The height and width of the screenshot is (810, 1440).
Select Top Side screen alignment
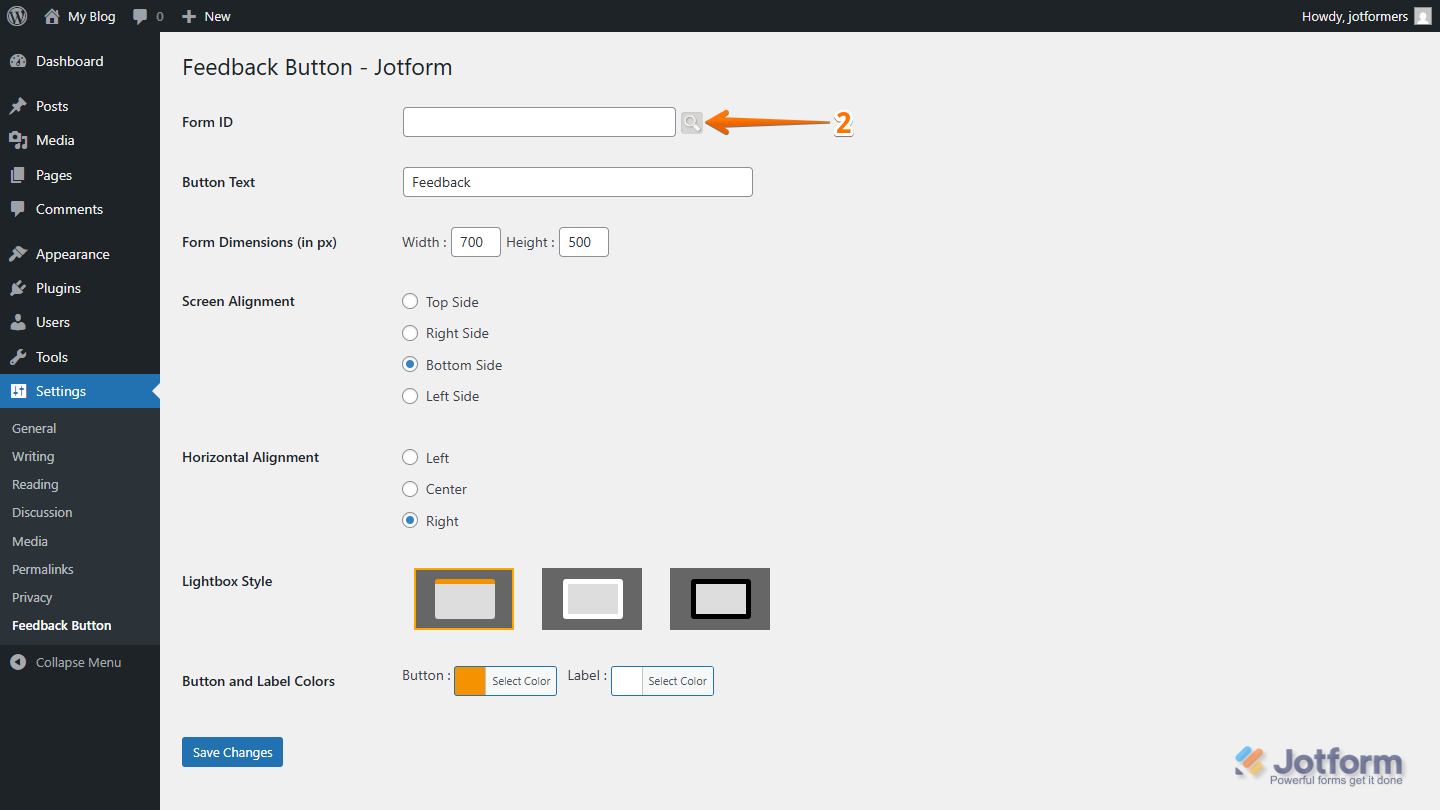tap(410, 301)
